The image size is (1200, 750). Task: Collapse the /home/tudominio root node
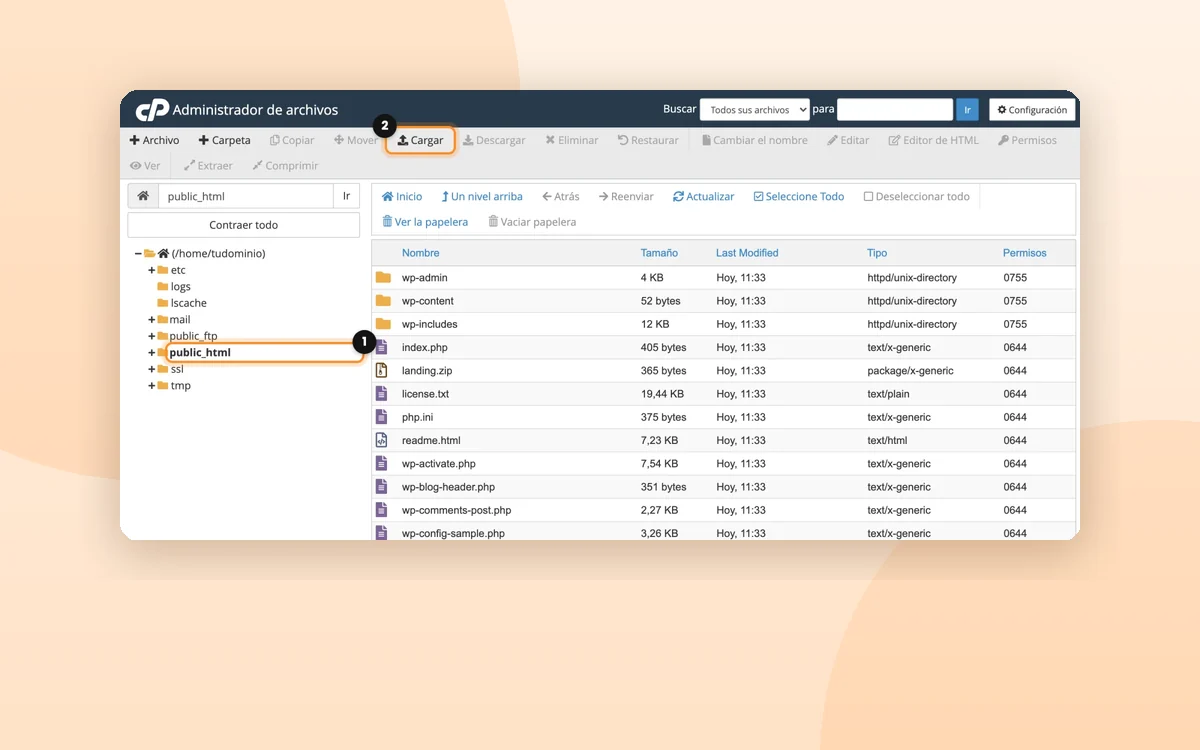138,254
